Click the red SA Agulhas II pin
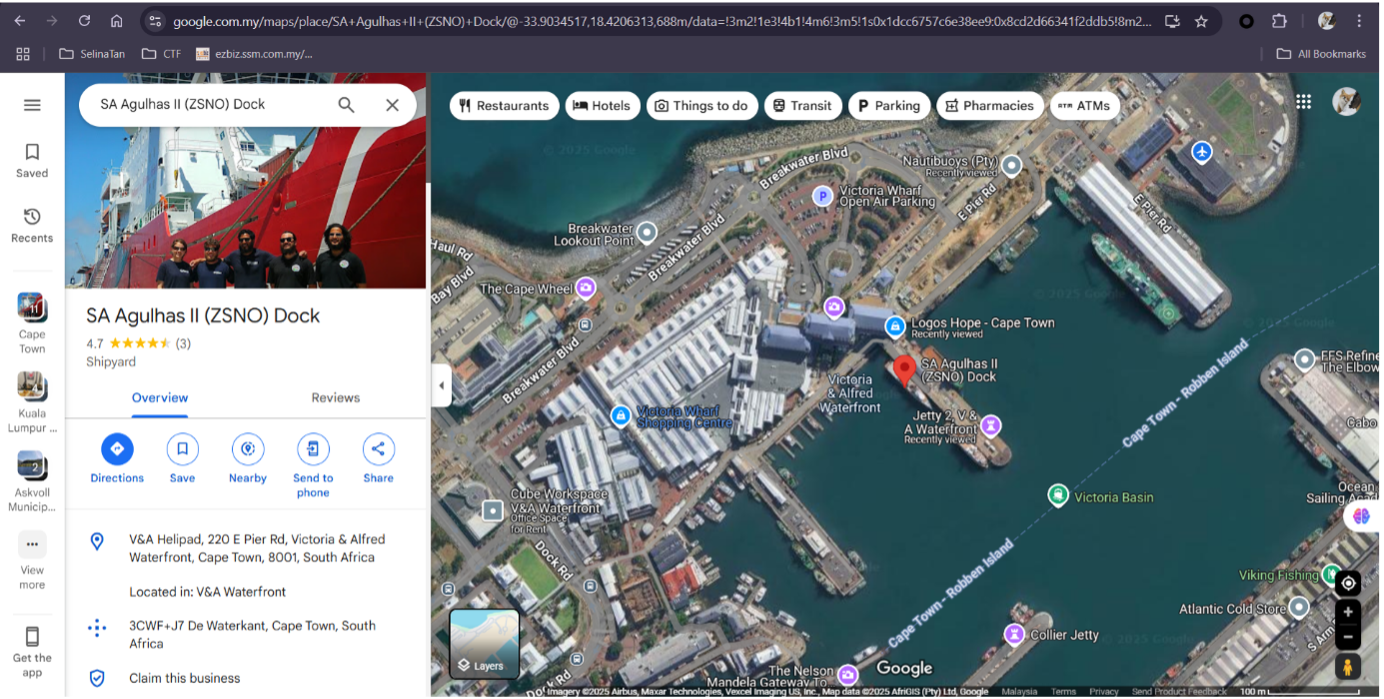Image resolution: width=1384 pixels, height=699 pixels. point(904,371)
